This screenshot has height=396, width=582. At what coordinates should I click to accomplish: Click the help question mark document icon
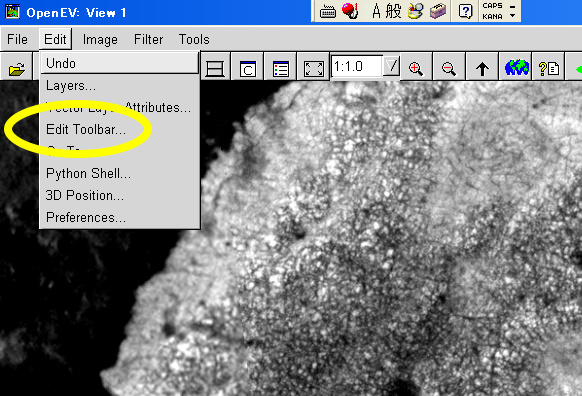pyautogui.click(x=549, y=69)
